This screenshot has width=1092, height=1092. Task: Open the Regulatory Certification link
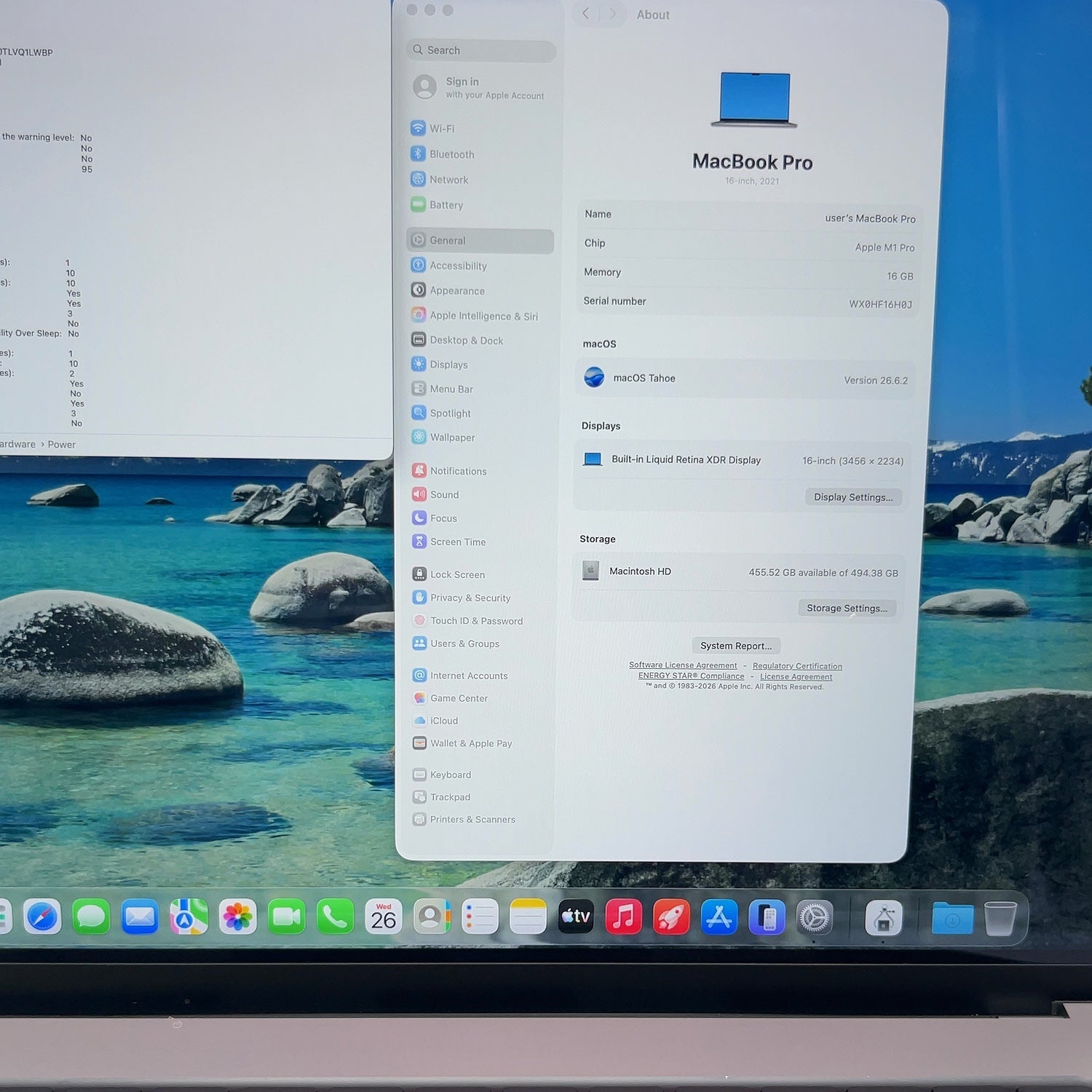point(797,666)
